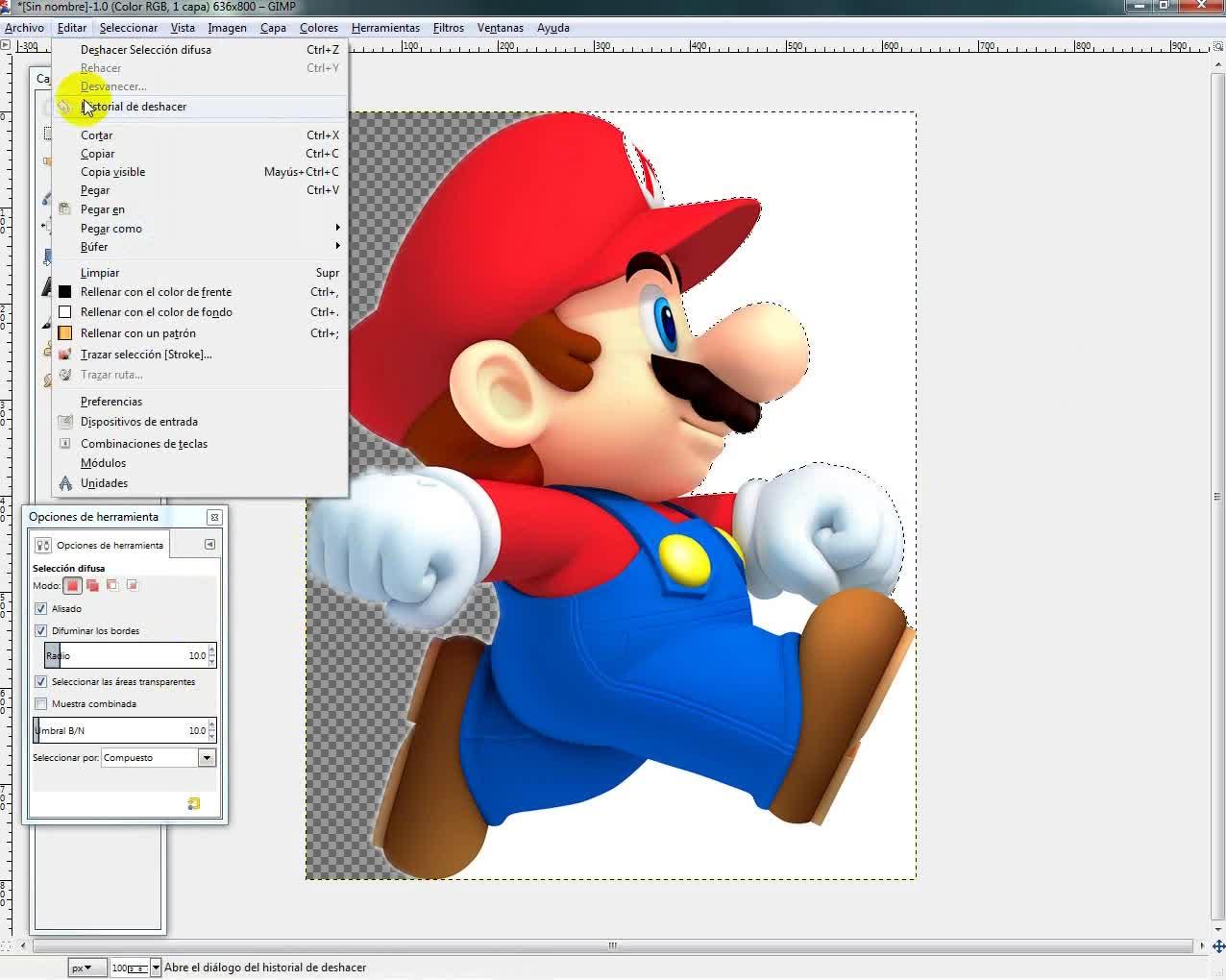Pick the subtract from selection mode icon

(x=112, y=585)
